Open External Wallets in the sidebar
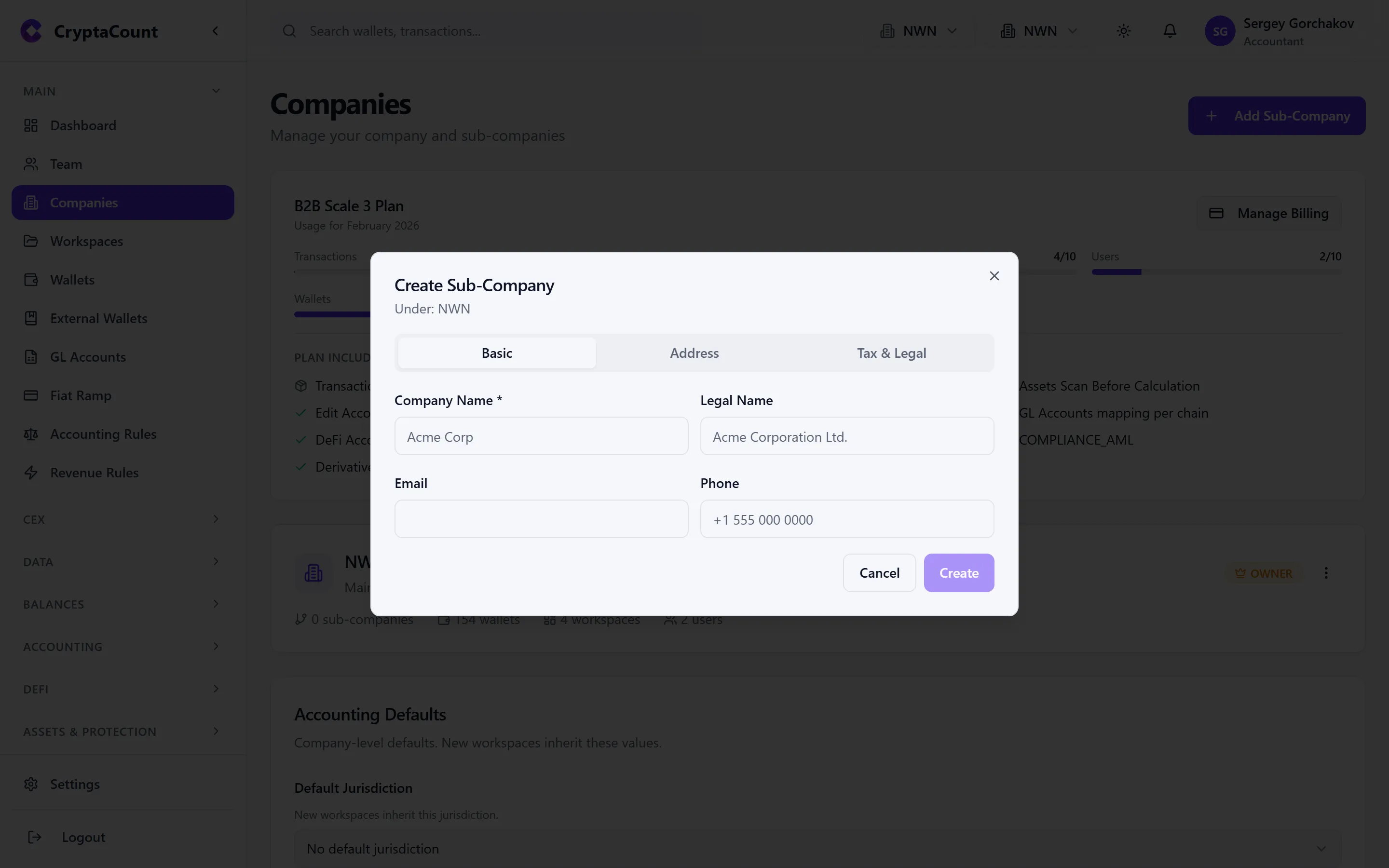The image size is (1389, 868). (x=98, y=318)
